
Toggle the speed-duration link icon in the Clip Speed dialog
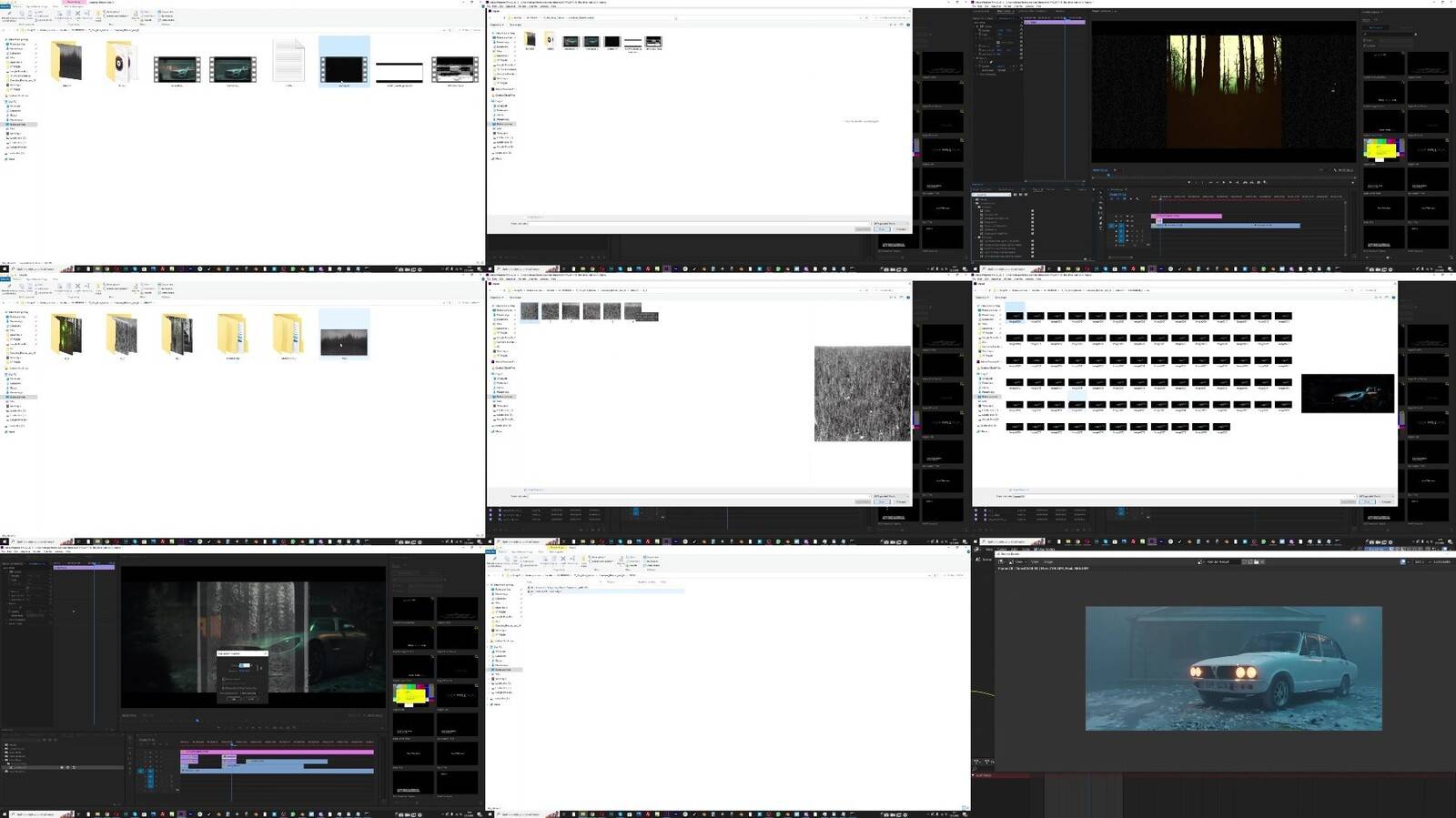(259, 668)
